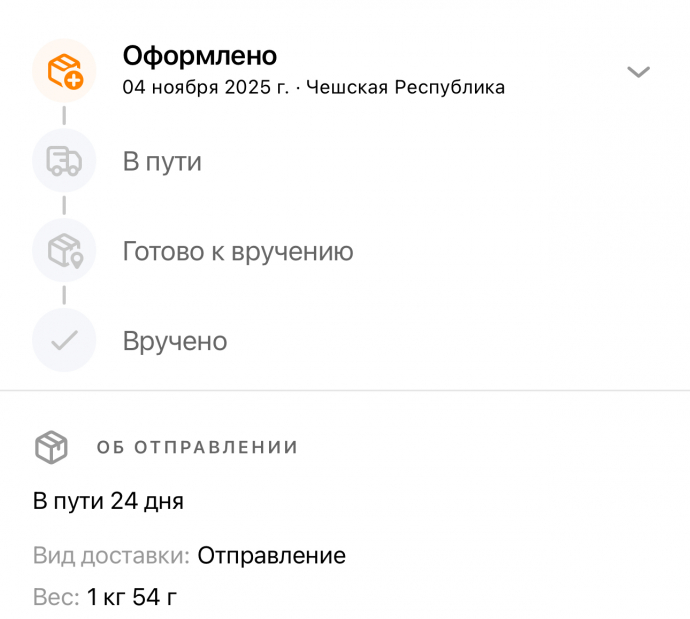
Task: Click the В пути 24 дня text
Action: [108, 501]
